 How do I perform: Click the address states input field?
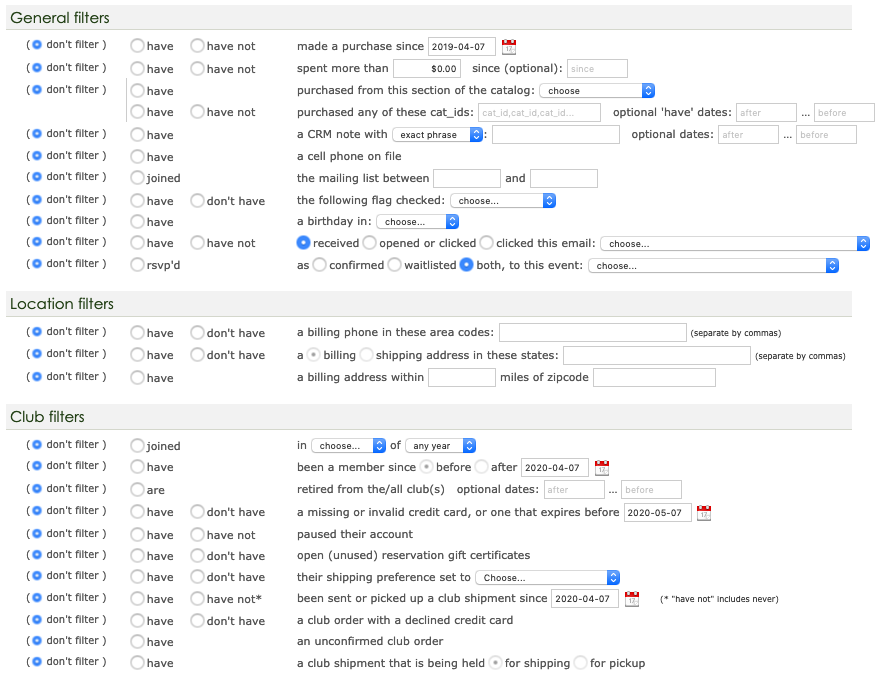pyautogui.click(x=657, y=355)
